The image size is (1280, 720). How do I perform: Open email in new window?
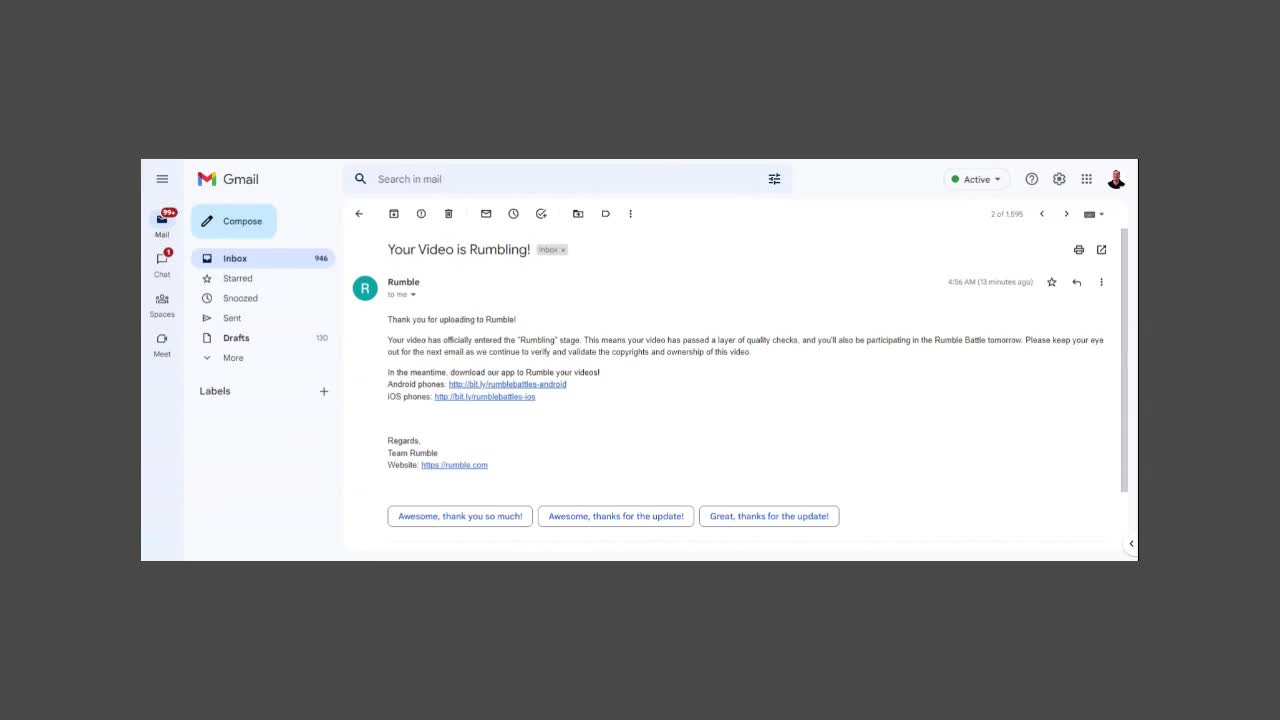(1102, 250)
